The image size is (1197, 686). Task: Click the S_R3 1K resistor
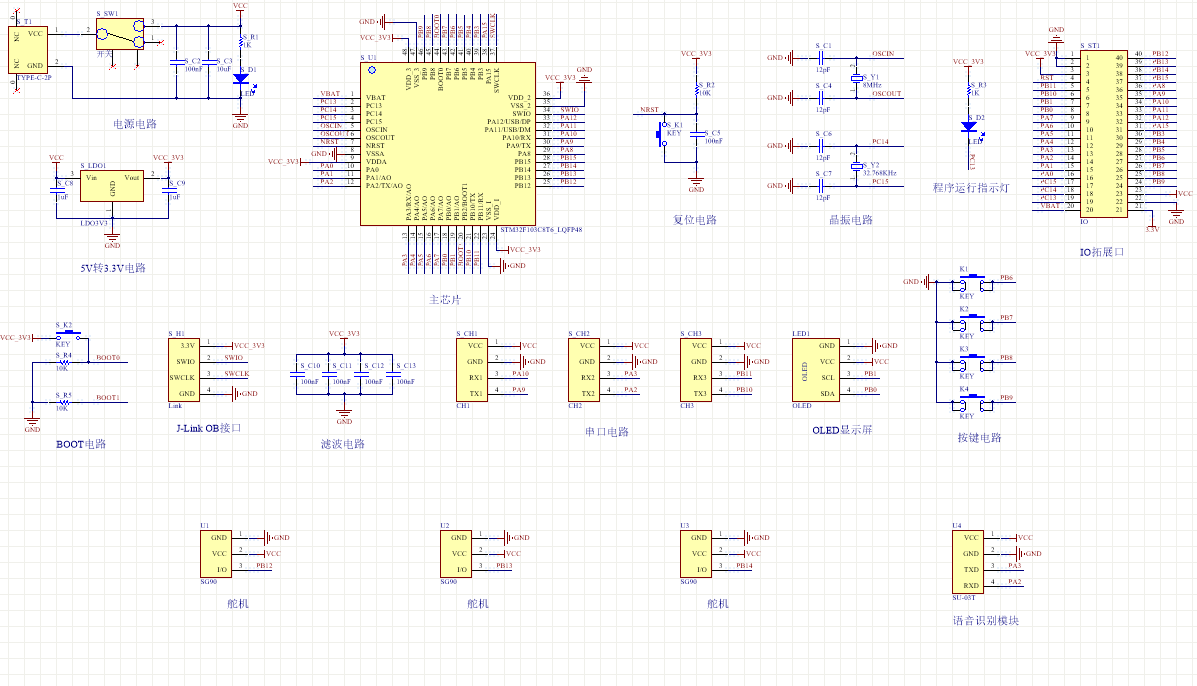pyautogui.click(x=969, y=89)
